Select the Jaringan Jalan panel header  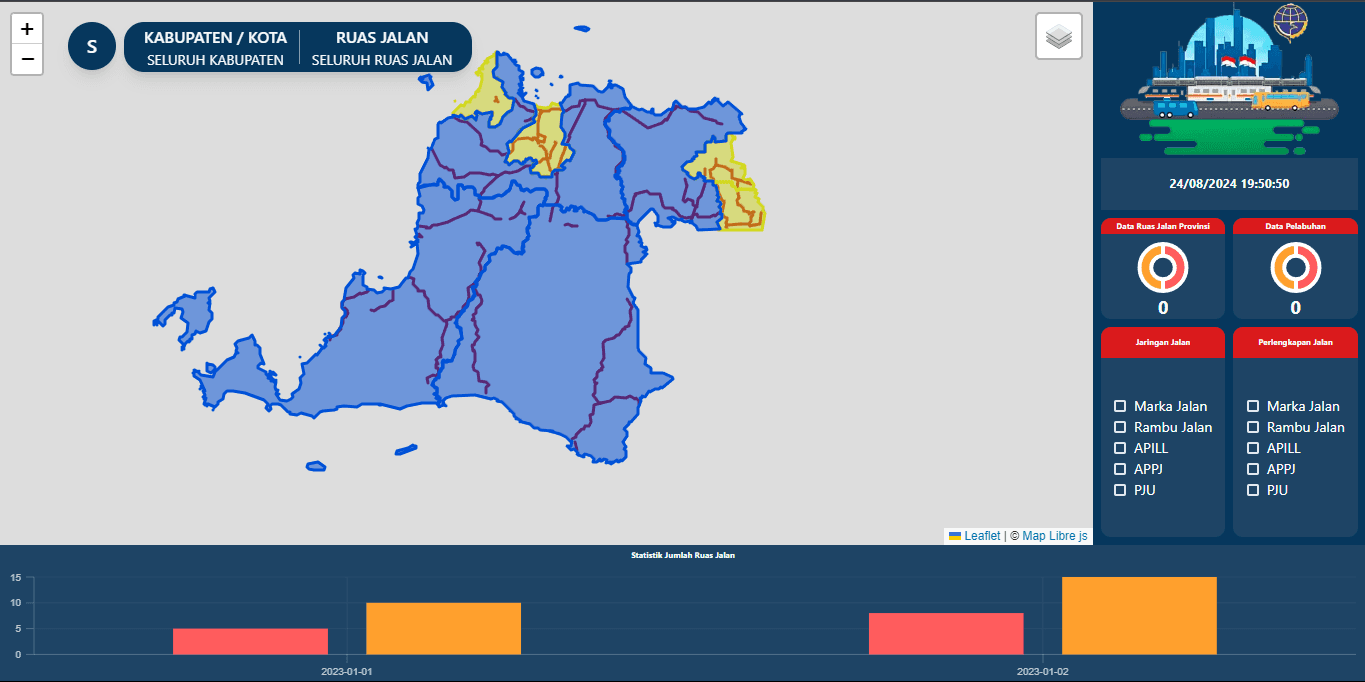pos(1162,342)
